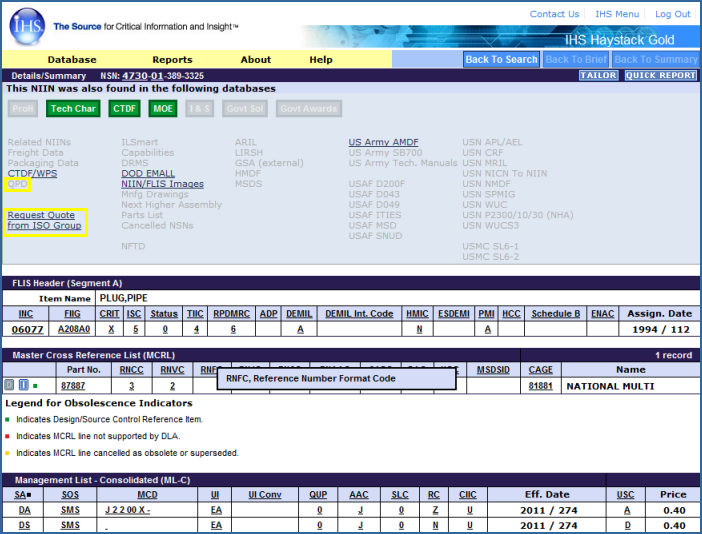Click the Back To Brief button
This screenshot has width=702, height=534.
(576, 60)
